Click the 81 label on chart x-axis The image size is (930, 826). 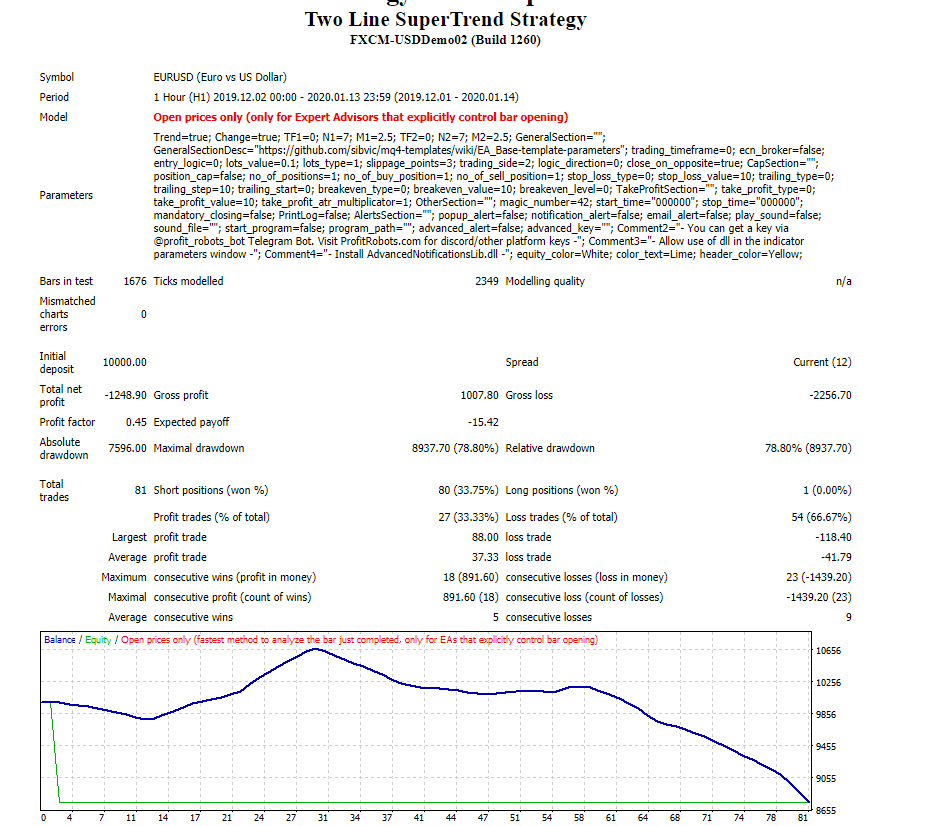tap(802, 818)
